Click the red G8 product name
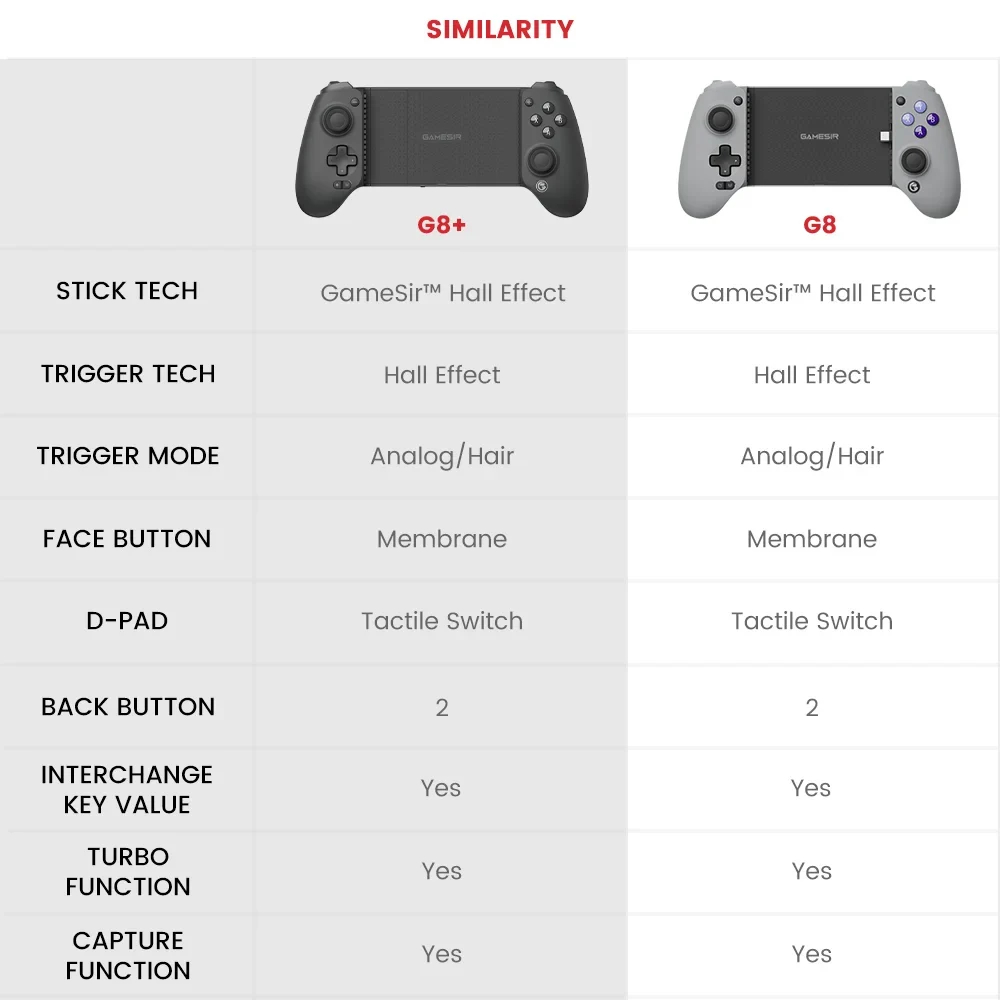The image size is (1000, 1000). [819, 224]
